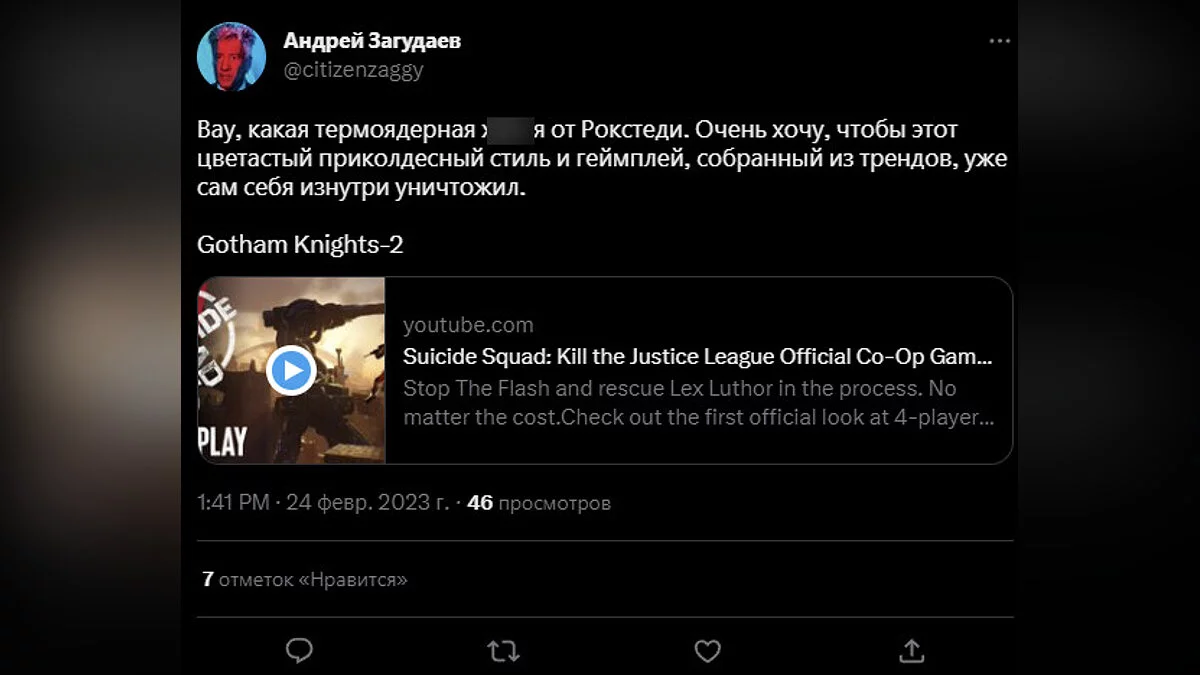Open the Suicide Squad video title link
This screenshot has height=675, width=1200.
click(697, 357)
